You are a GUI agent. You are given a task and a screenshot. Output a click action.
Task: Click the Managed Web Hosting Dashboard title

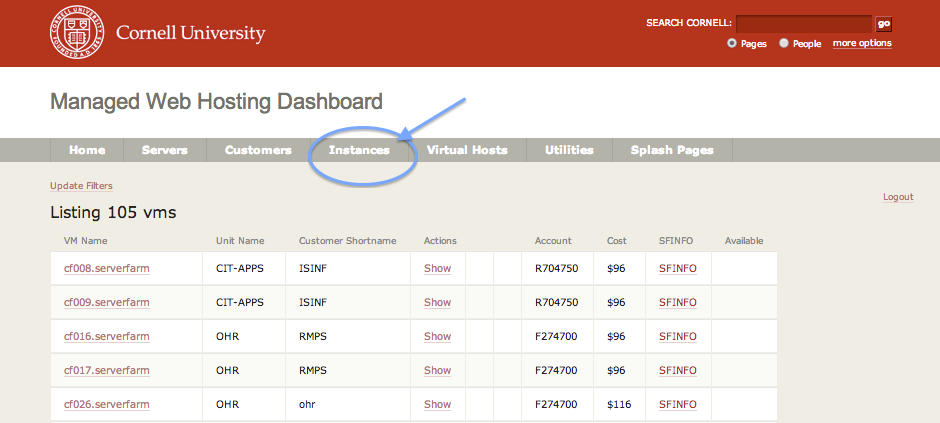pos(216,102)
